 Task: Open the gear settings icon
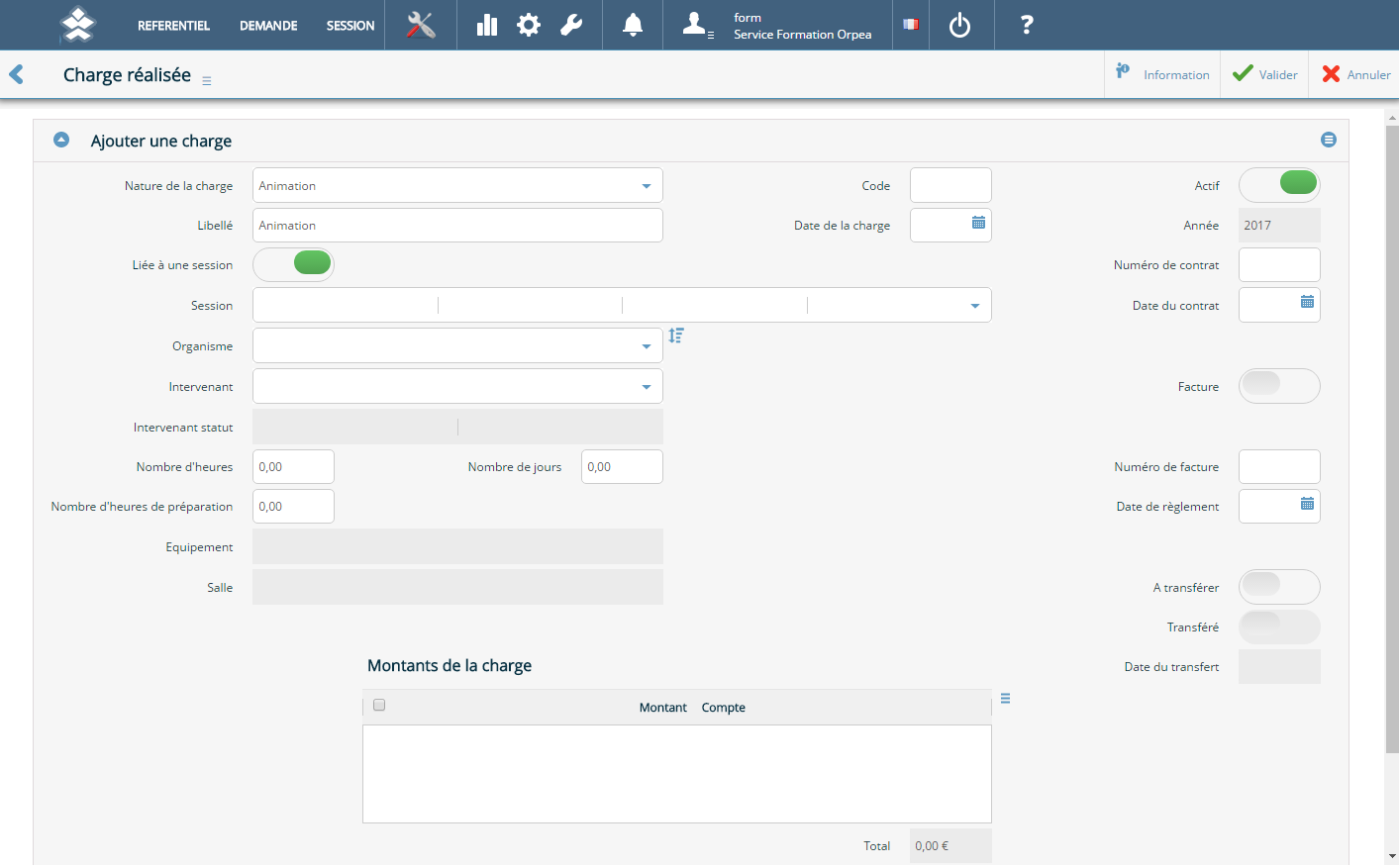click(x=529, y=25)
